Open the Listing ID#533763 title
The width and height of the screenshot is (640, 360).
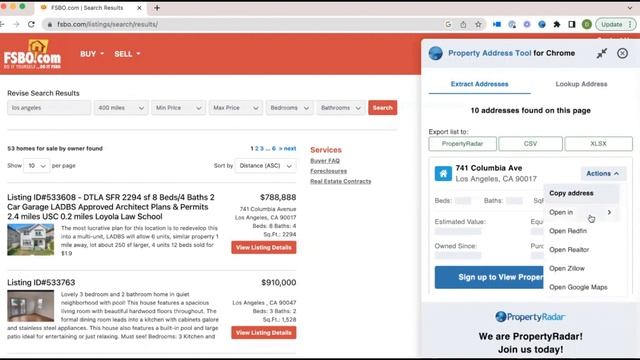pyautogui.click(x=41, y=282)
